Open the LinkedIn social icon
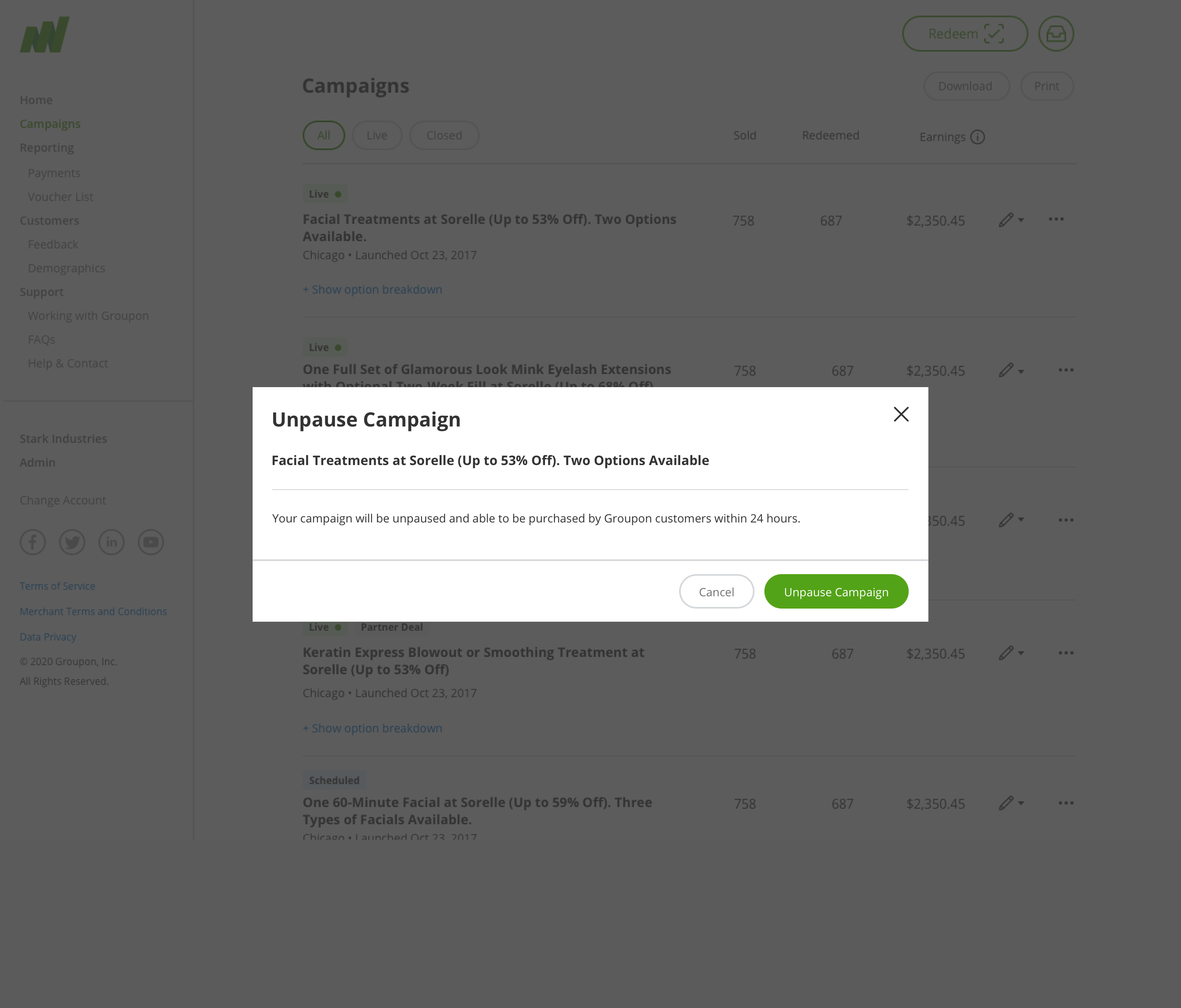This screenshot has height=1008, width=1181. (112, 542)
